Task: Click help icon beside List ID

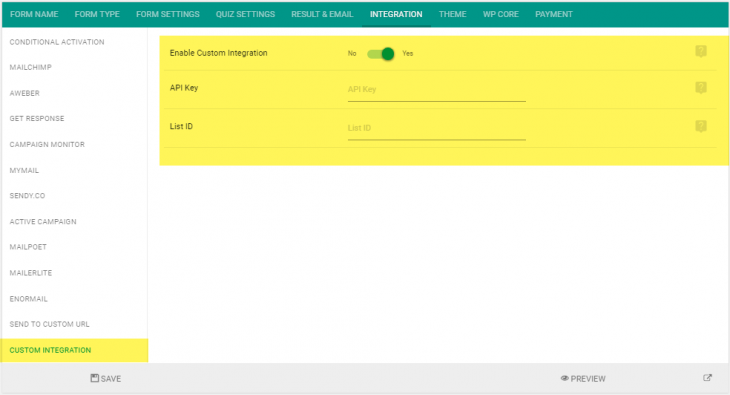Action: [x=701, y=126]
